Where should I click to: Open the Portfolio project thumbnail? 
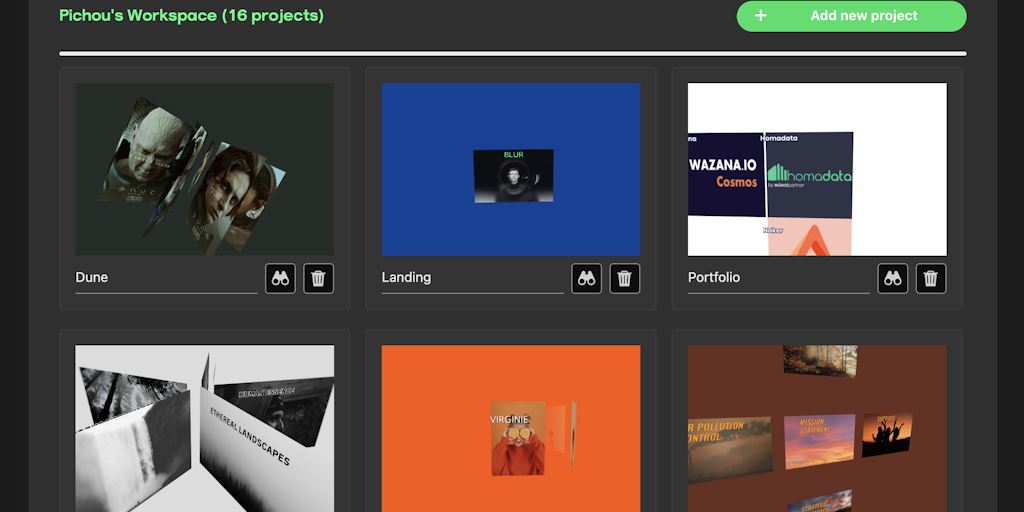tap(817, 169)
